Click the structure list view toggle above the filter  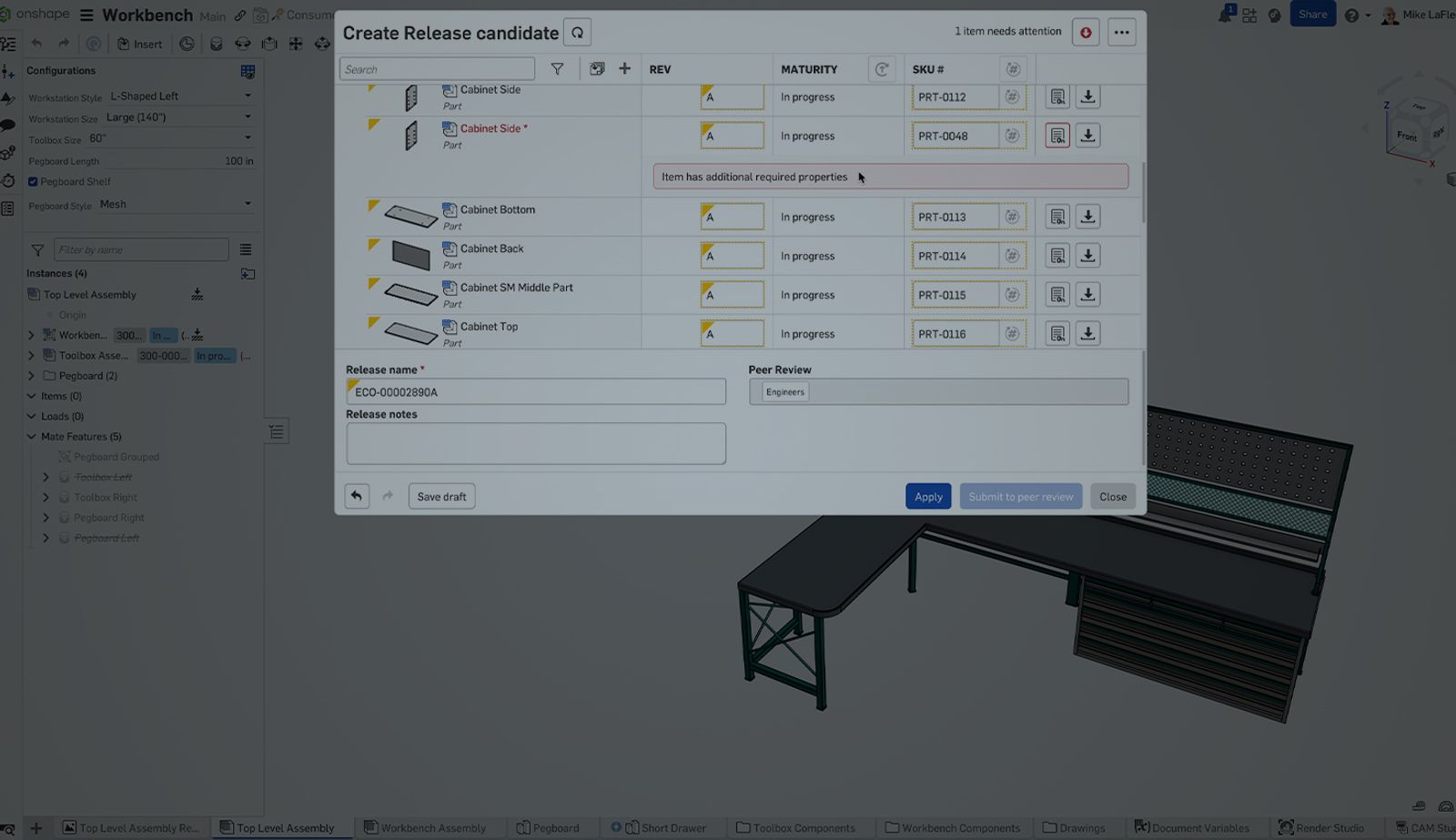244,249
